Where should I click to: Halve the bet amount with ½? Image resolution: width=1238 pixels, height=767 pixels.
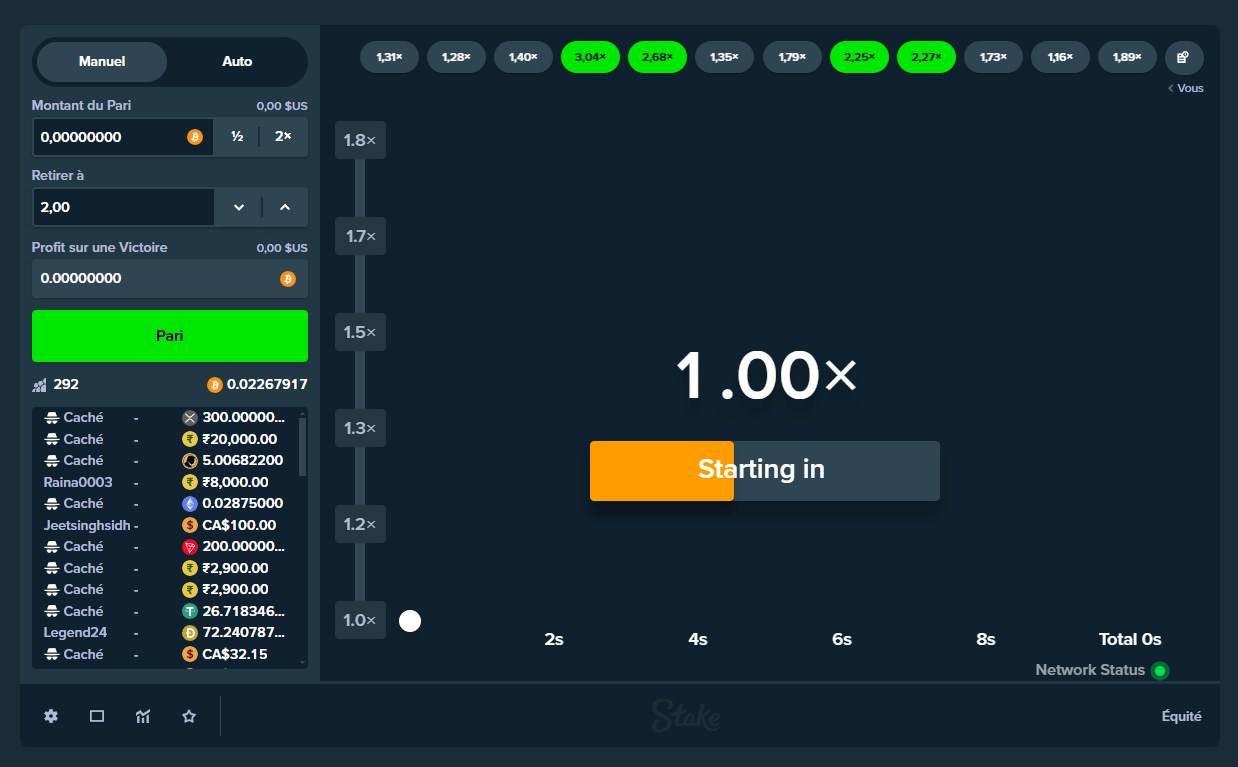click(x=237, y=137)
